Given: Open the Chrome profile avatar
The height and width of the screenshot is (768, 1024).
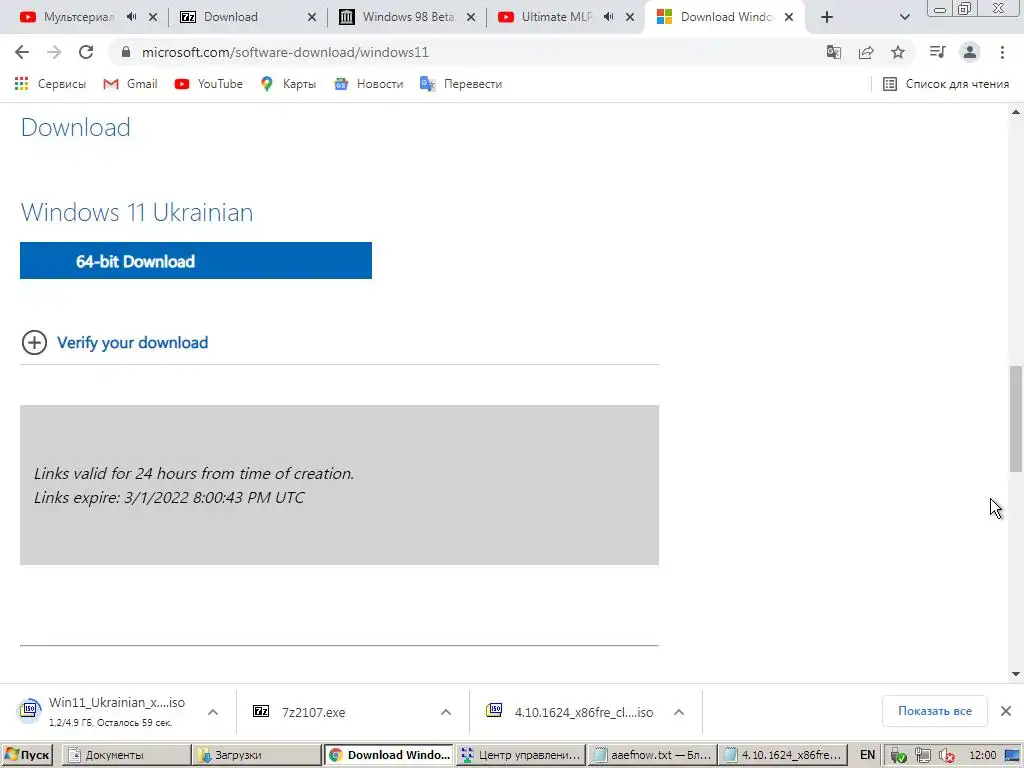Looking at the screenshot, I should (x=970, y=52).
